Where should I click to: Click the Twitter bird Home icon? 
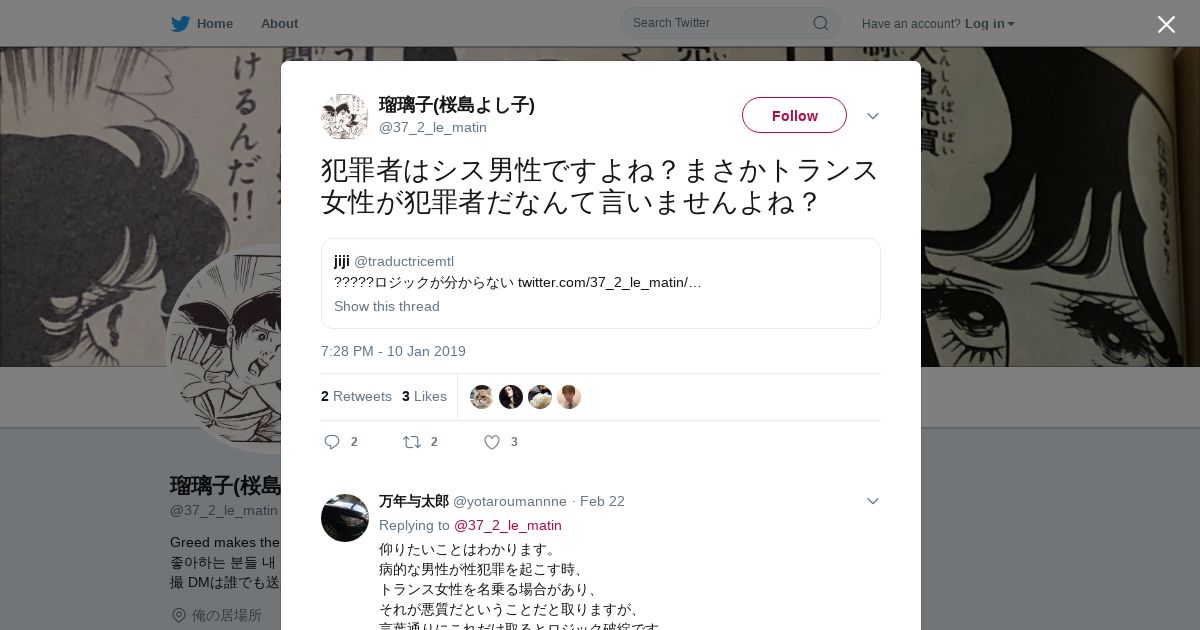pos(180,23)
